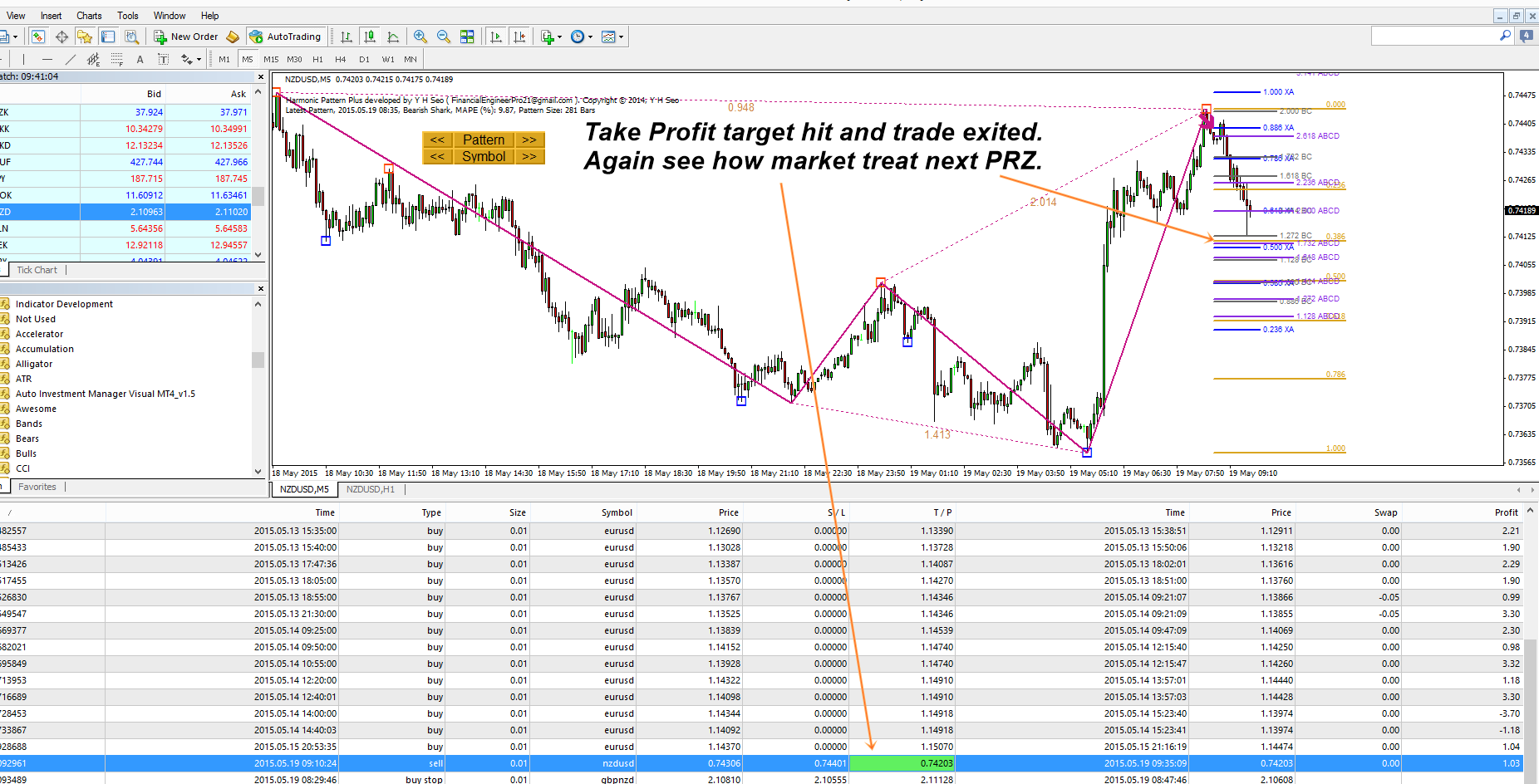Draw a horizontal line on chart
This screenshot has height=784, width=1539.
tap(47, 59)
